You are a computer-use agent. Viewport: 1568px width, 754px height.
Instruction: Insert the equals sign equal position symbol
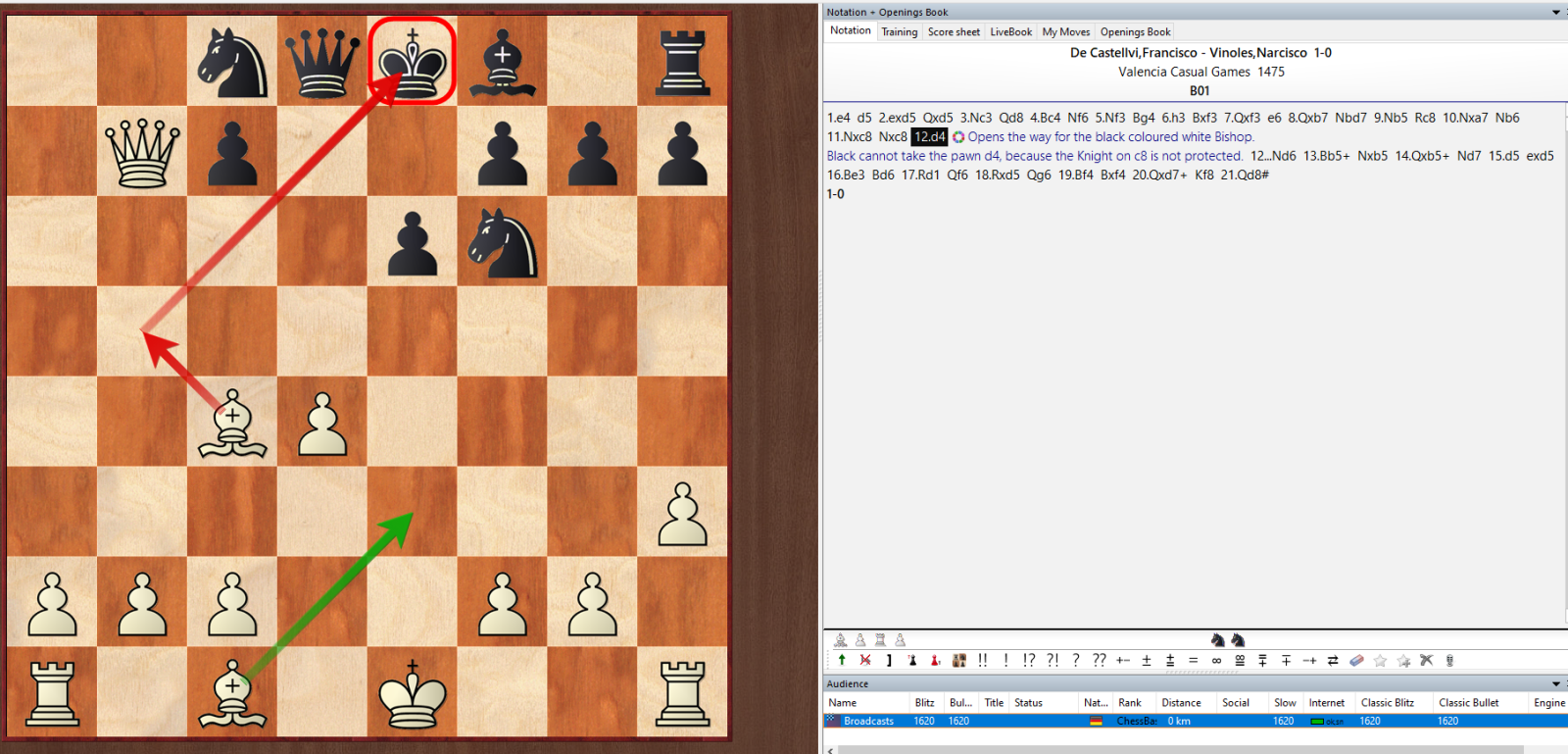click(1193, 660)
